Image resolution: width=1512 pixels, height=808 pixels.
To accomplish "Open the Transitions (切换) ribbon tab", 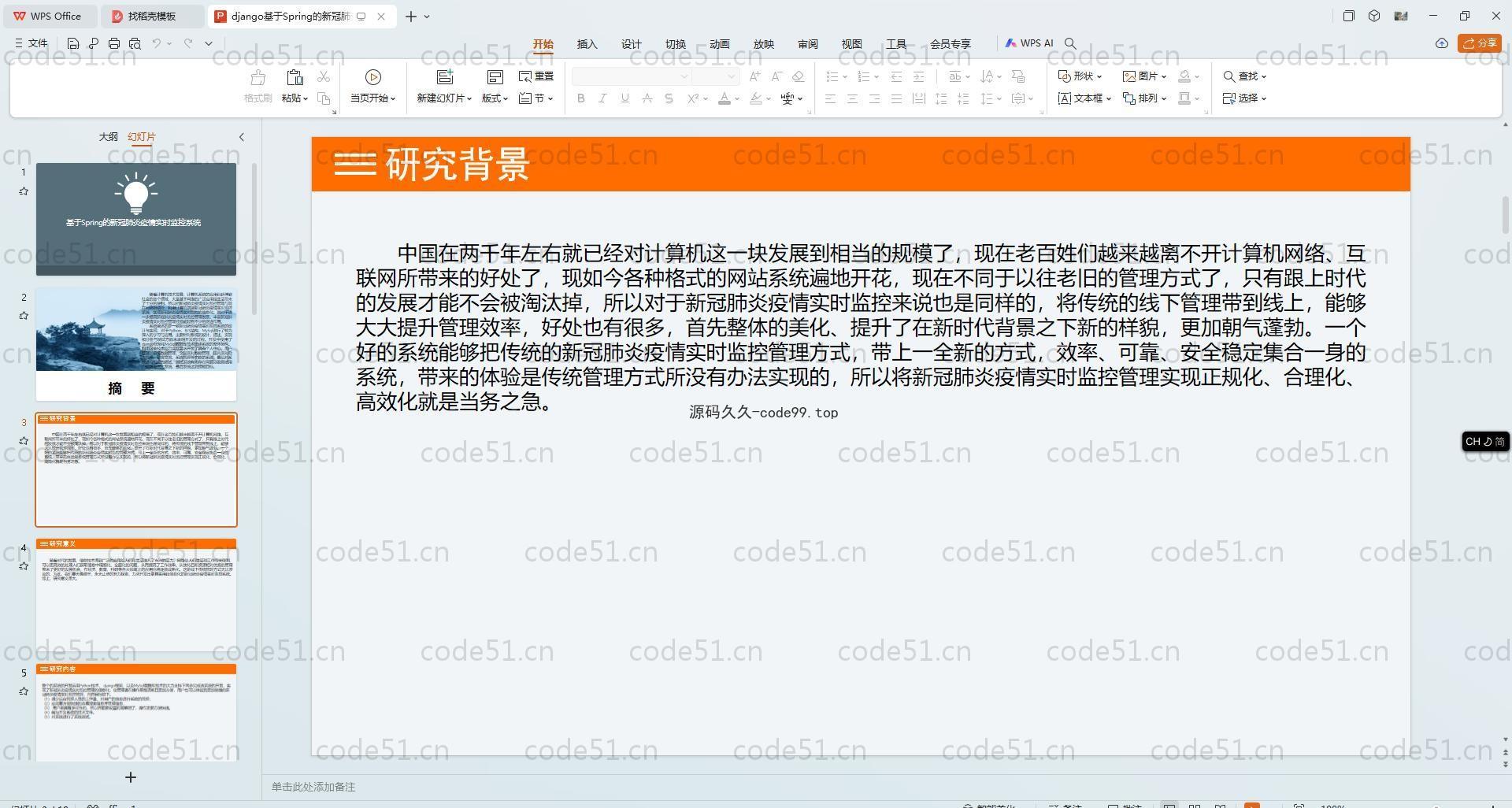I will tap(676, 44).
